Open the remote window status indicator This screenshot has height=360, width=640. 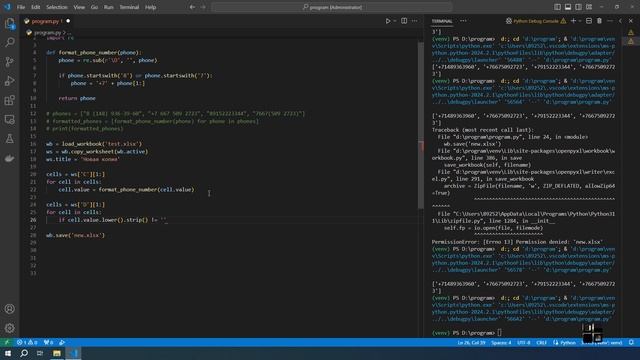pos(7,342)
